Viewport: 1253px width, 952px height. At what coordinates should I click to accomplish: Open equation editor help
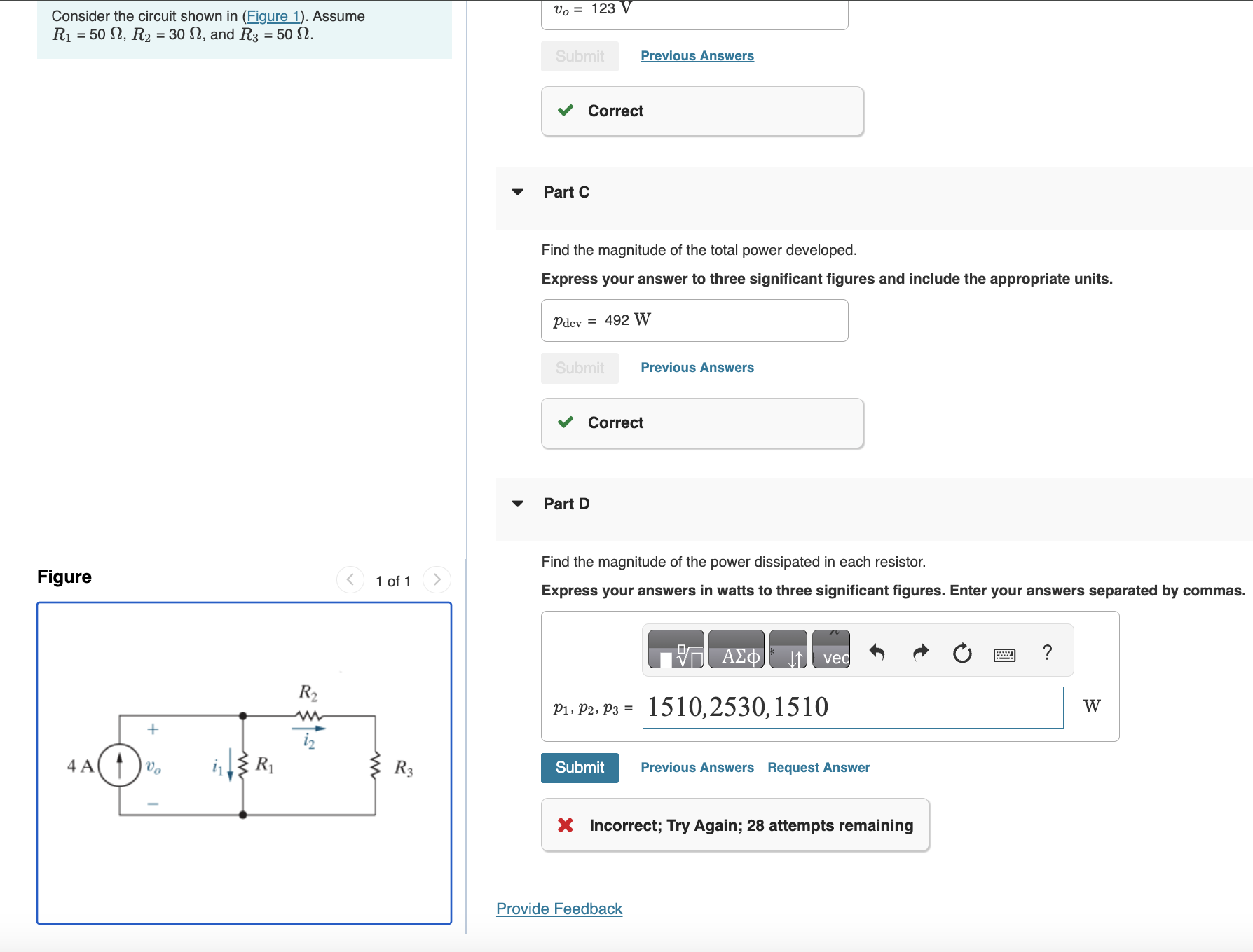1047,652
